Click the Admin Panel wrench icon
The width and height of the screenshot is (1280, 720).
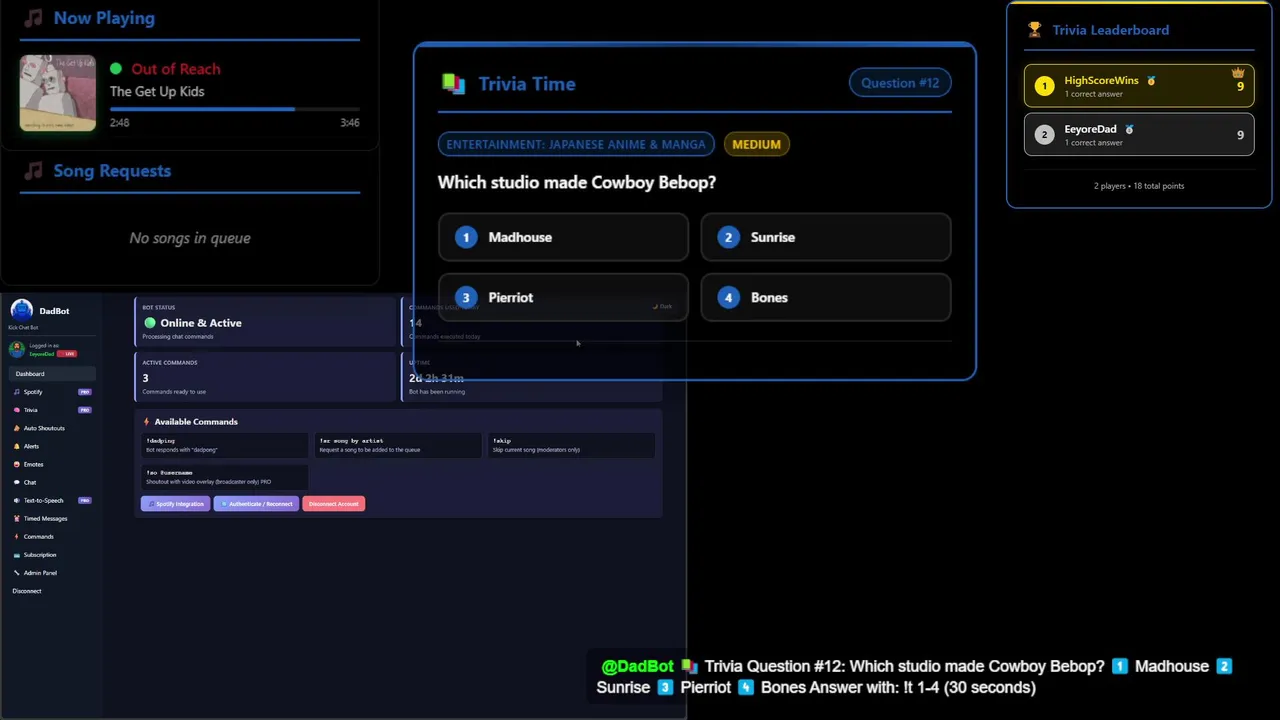(16, 573)
